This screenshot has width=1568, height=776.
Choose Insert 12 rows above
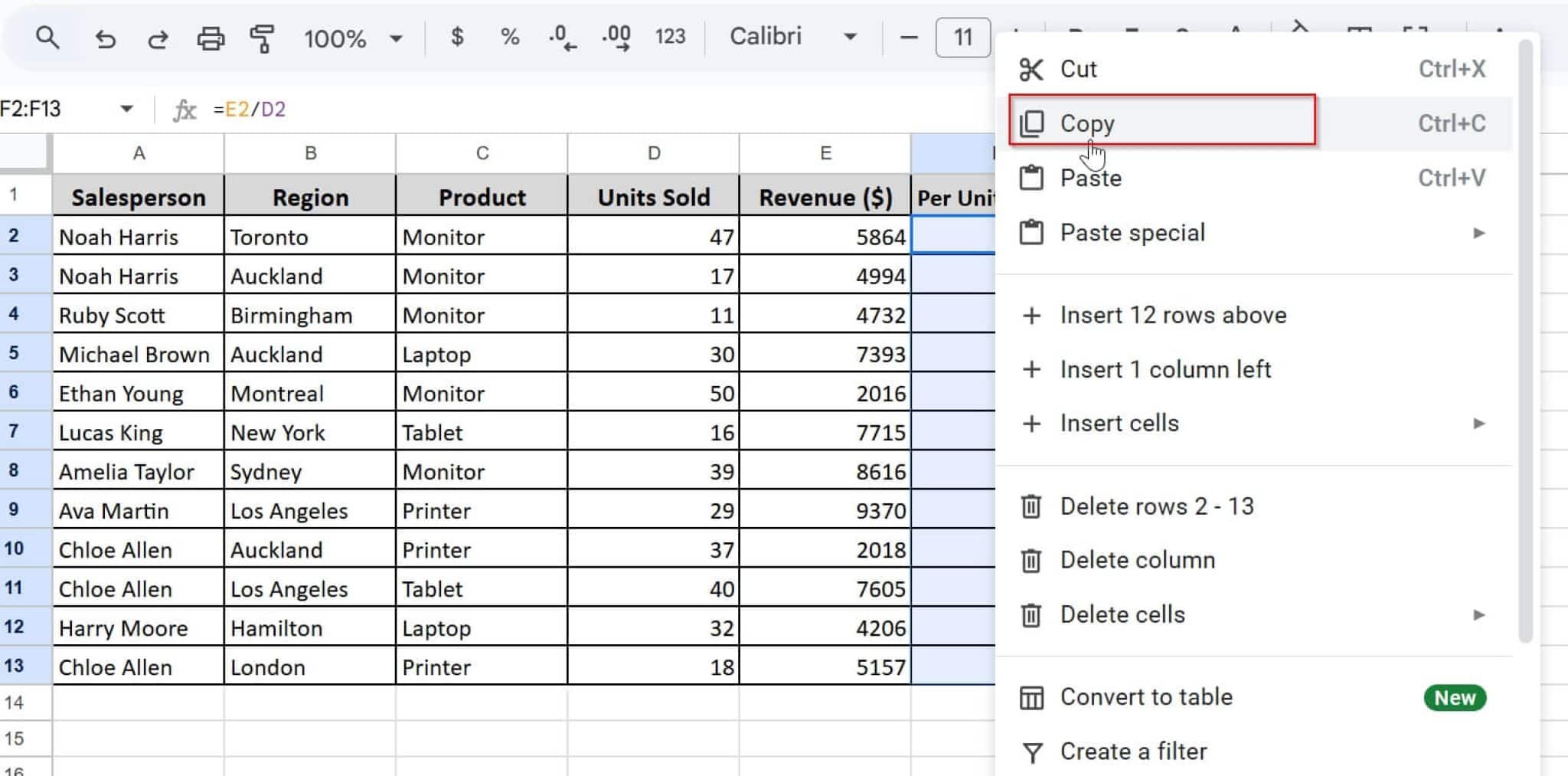point(1172,315)
